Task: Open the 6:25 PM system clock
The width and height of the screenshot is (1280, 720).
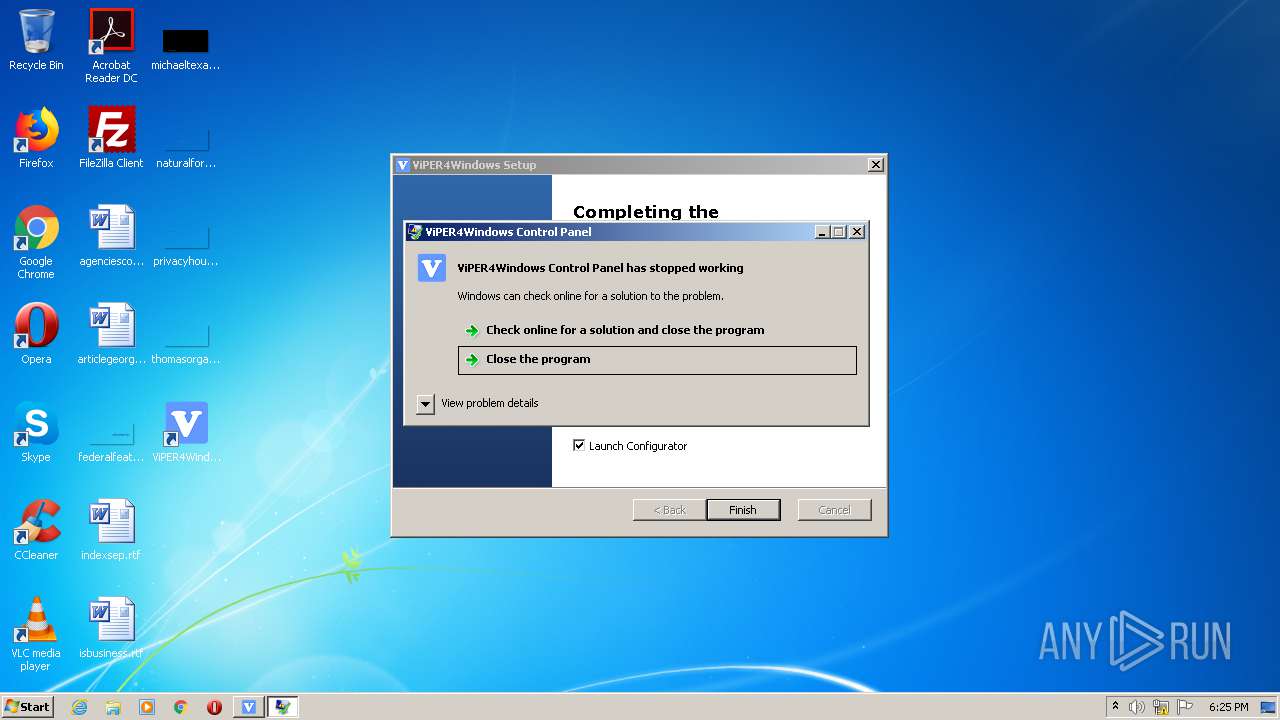Action: point(1228,707)
